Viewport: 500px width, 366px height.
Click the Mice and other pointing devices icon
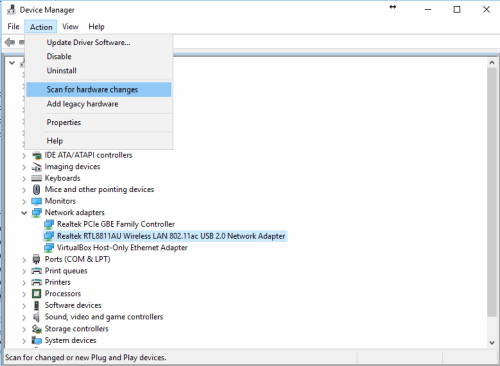coord(36,190)
